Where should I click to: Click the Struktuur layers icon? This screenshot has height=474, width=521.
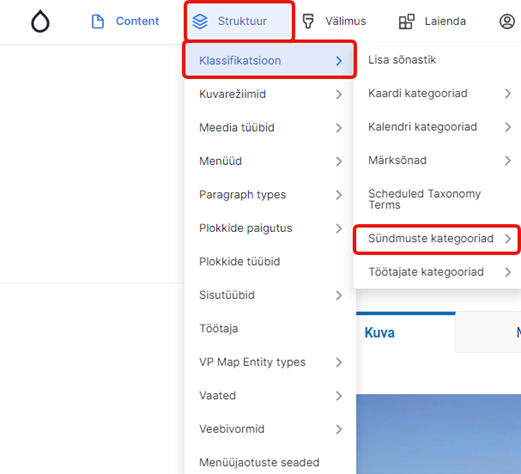pos(200,21)
